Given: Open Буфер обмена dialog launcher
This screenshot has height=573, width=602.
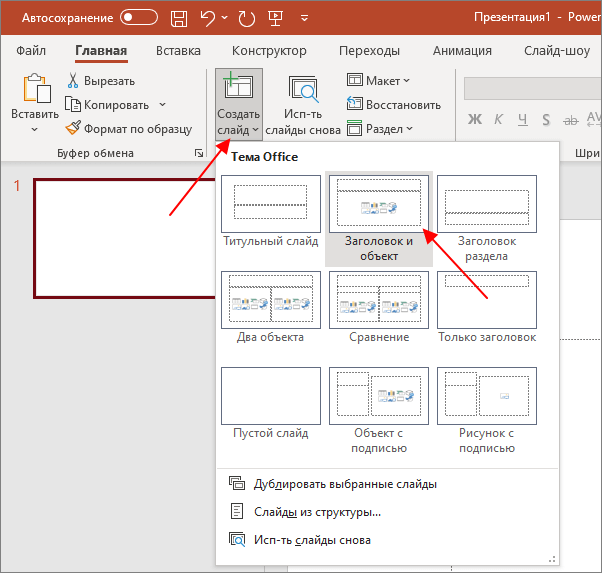Looking at the screenshot, I should point(199,153).
